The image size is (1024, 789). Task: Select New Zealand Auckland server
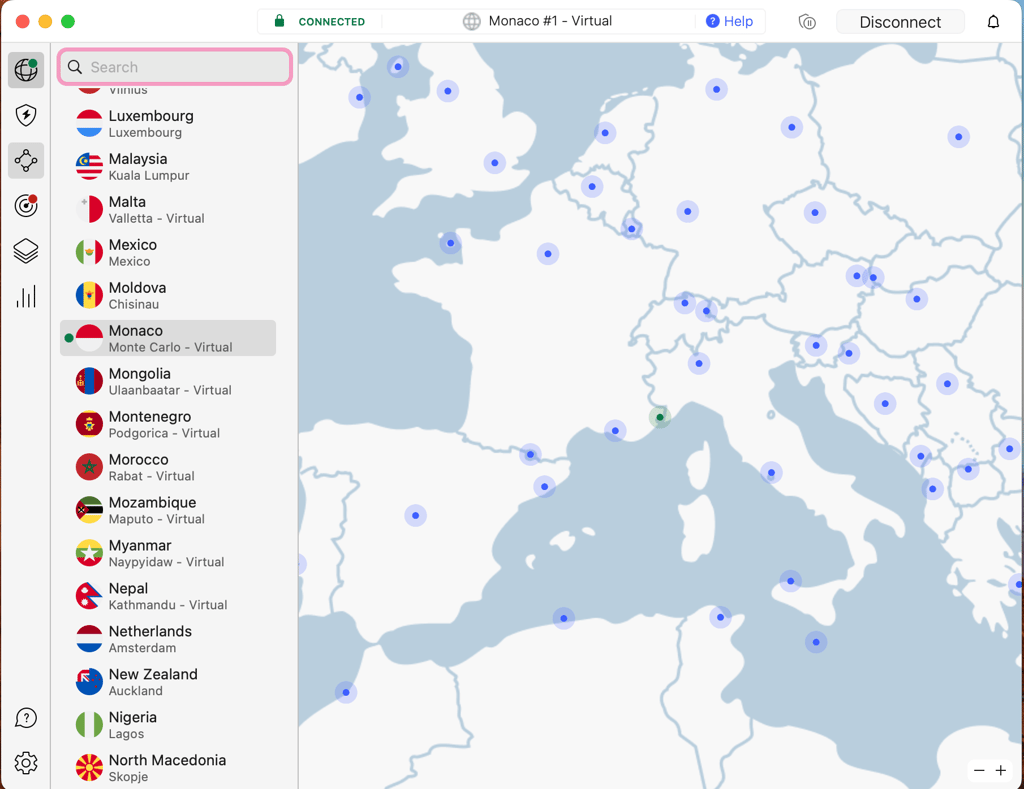[x=168, y=682]
